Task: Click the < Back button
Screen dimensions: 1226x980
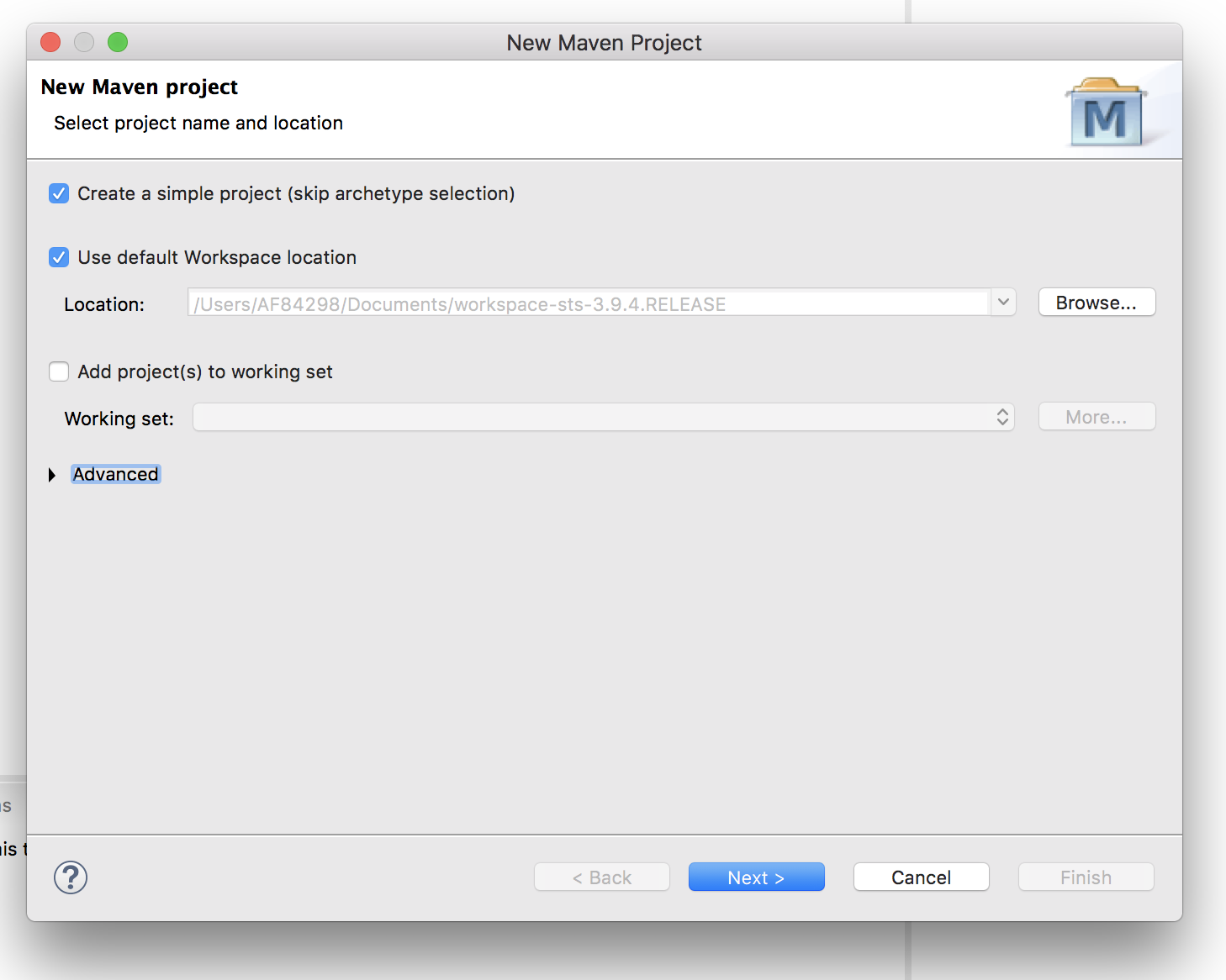Action: (x=601, y=877)
